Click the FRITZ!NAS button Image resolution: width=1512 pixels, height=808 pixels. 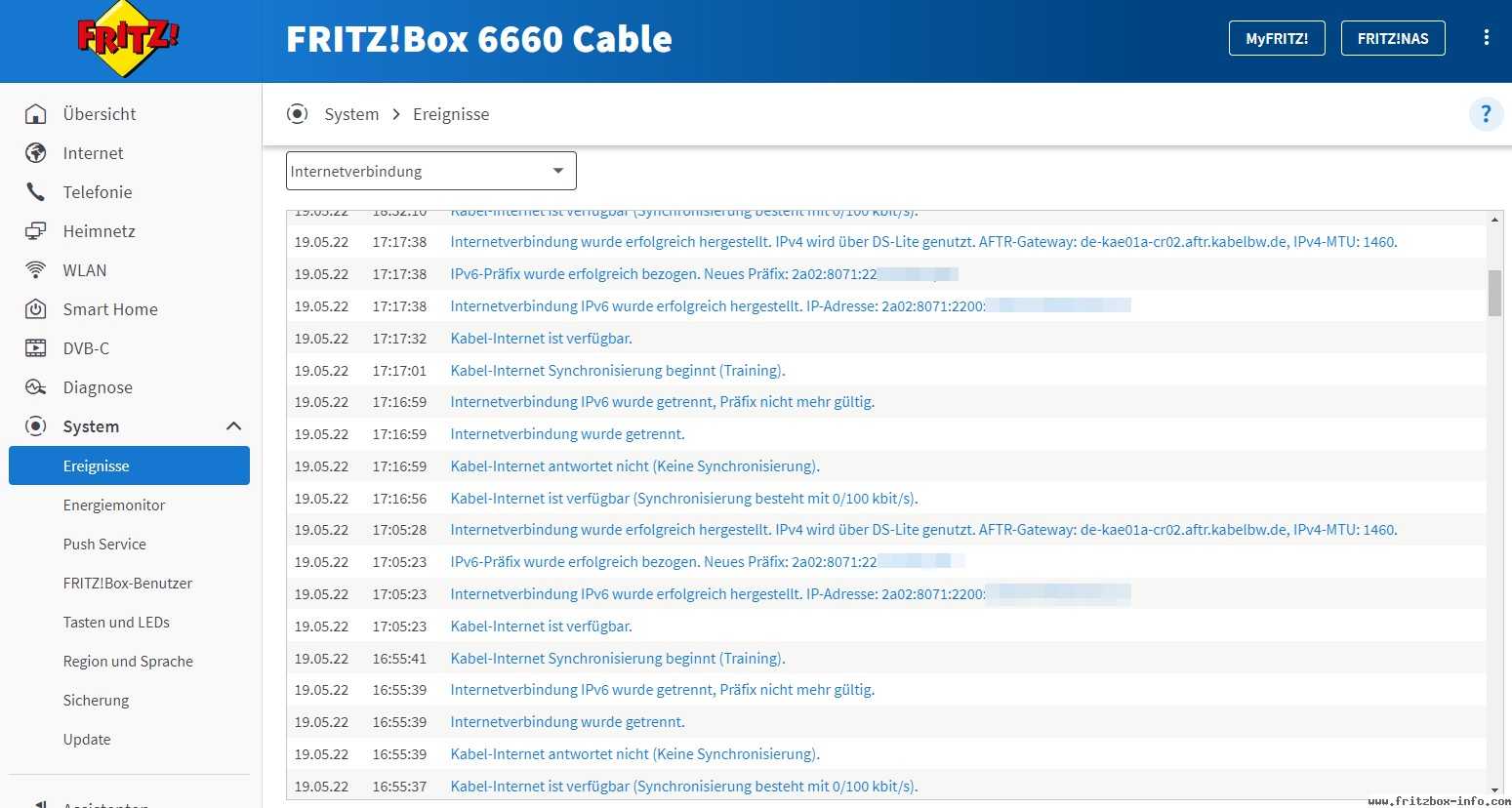pyautogui.click(x=1393, y=38)
